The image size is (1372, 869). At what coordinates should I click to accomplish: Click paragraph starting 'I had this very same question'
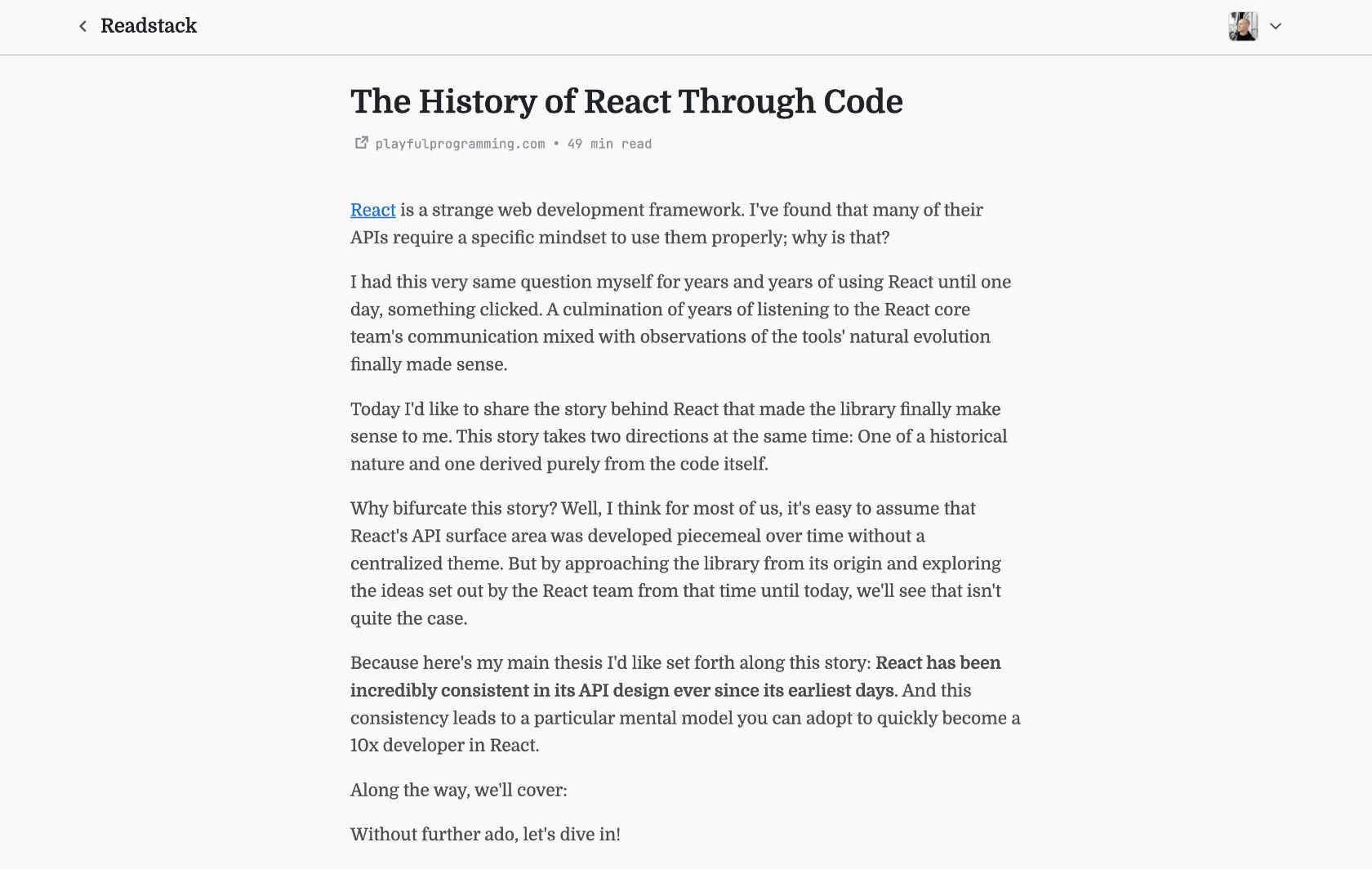click(x=681, y=323)
